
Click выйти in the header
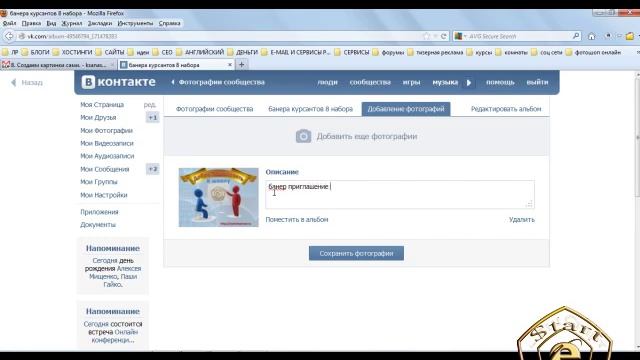pyautogui.click(x=537, y=82)
